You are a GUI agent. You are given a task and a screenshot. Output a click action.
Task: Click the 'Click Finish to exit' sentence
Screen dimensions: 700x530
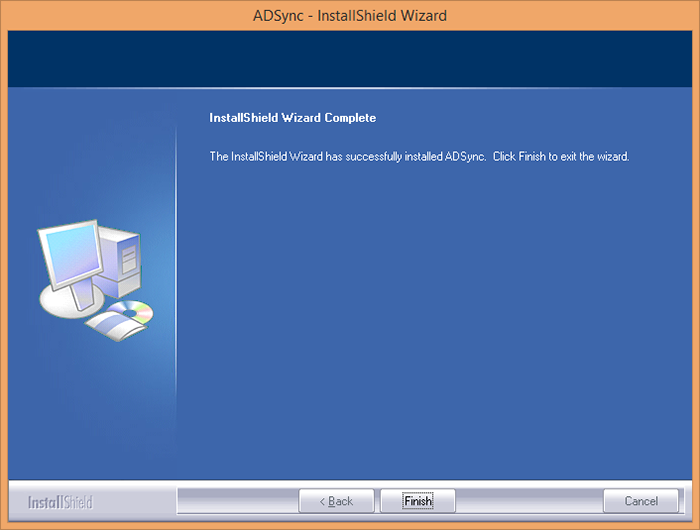(x=561, y=156)
